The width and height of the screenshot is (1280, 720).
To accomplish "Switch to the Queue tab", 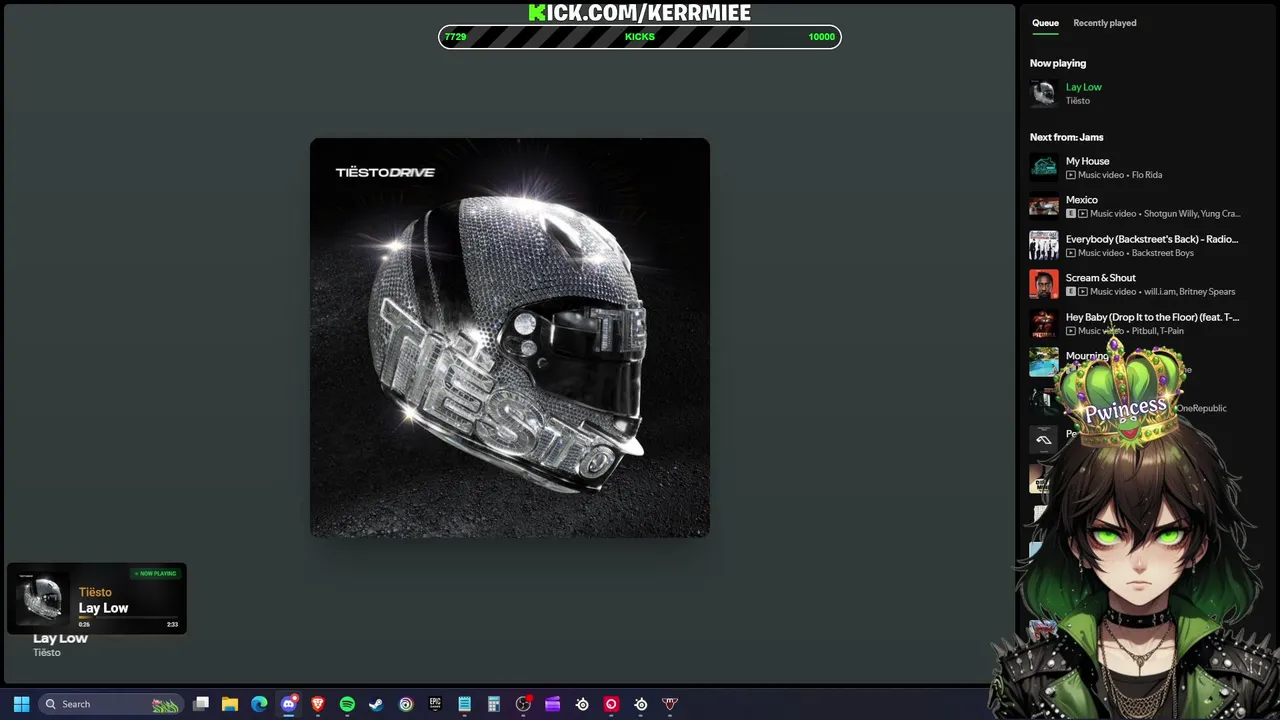I will tap(1045, 23).
